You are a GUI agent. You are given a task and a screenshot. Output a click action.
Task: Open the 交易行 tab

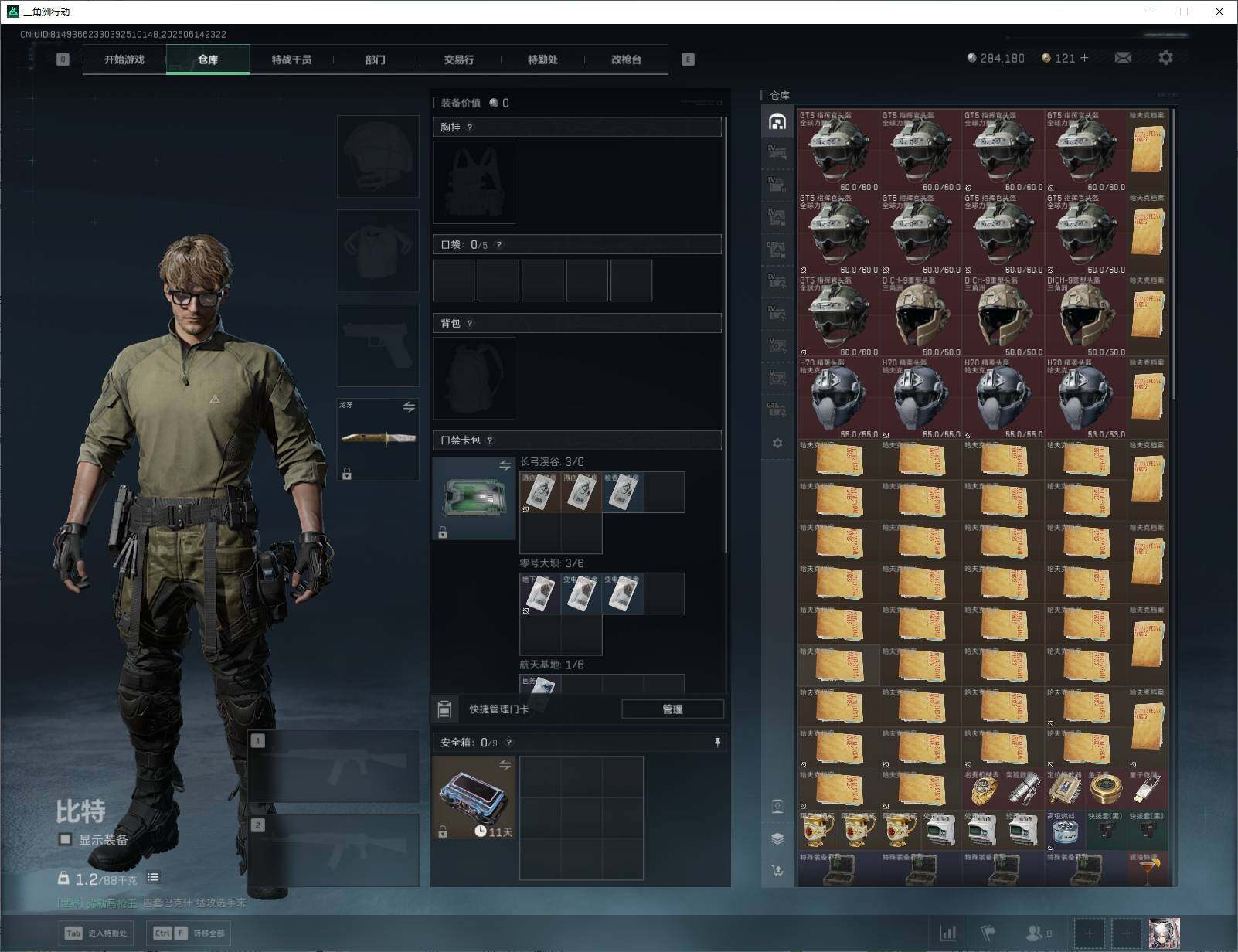[459, 59]
